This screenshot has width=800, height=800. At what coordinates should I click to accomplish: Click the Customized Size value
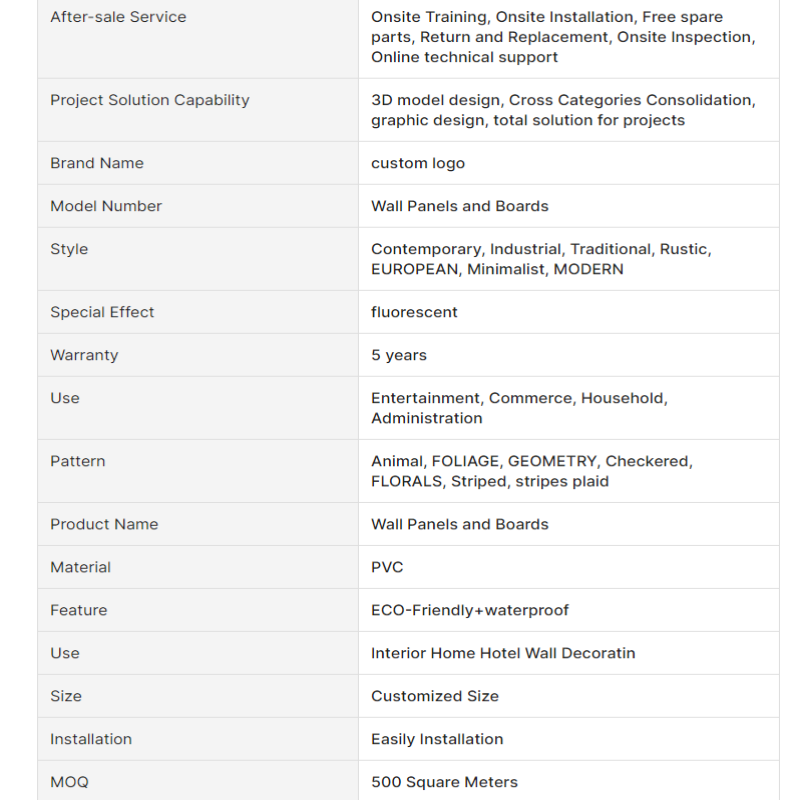pyautogui.click(x=435, y=696)
